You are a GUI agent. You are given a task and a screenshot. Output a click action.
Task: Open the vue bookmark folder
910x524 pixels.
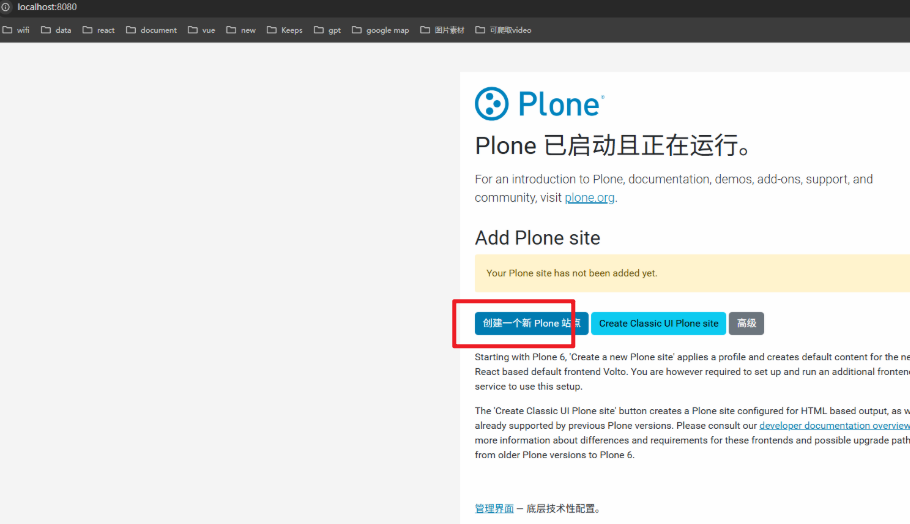point(201,30)
